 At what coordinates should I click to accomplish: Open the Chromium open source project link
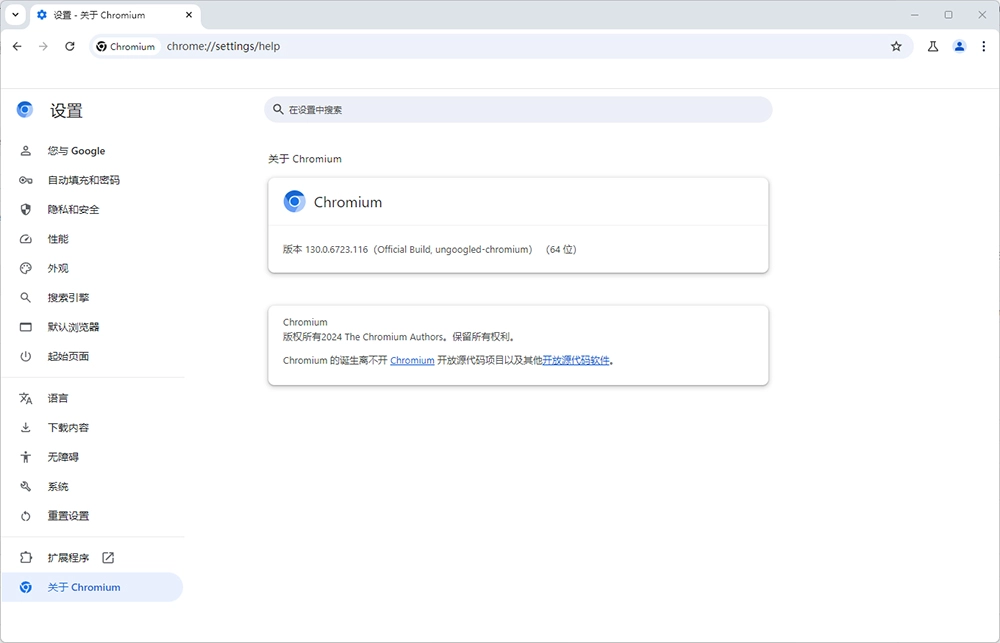point(412,360)
